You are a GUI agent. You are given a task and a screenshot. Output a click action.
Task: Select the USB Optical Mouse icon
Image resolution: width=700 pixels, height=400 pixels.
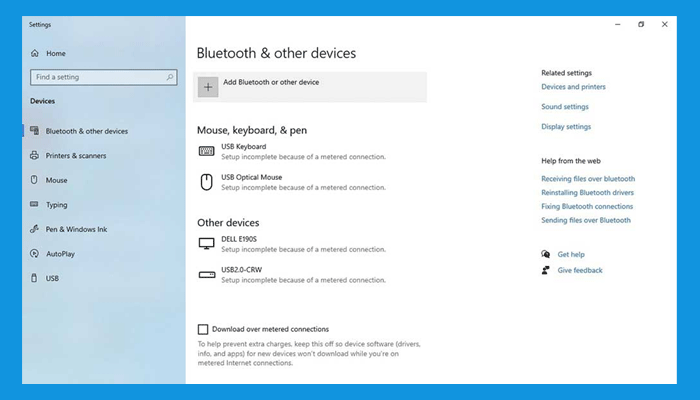point(207,182)
